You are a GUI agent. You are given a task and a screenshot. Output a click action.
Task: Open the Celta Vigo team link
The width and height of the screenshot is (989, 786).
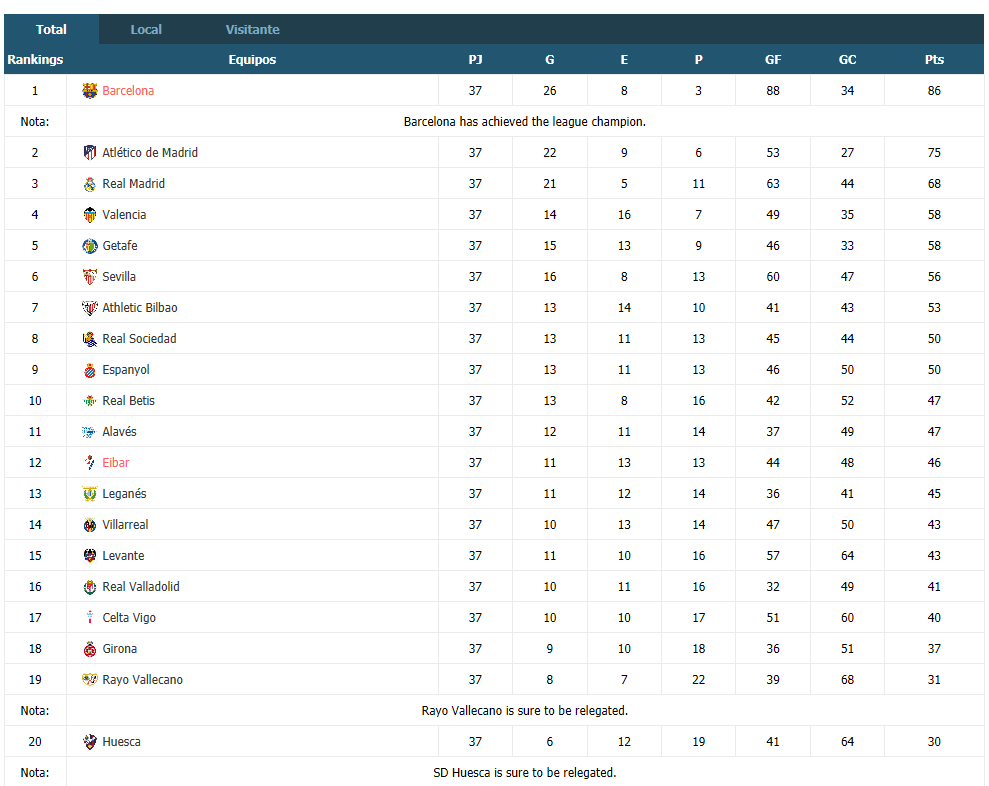(x=129, y=618)
